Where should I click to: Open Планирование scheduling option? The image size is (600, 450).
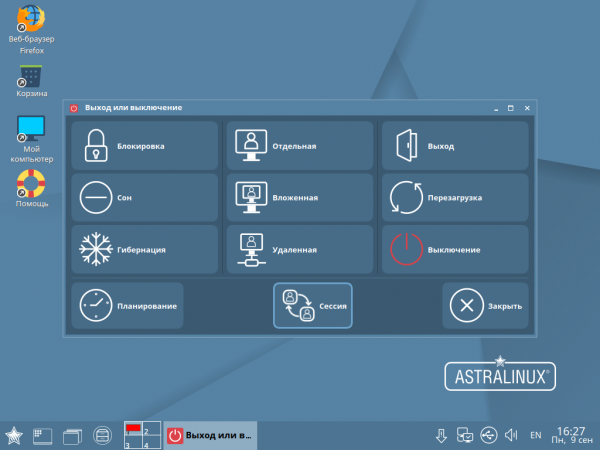(x=127, y=306)
